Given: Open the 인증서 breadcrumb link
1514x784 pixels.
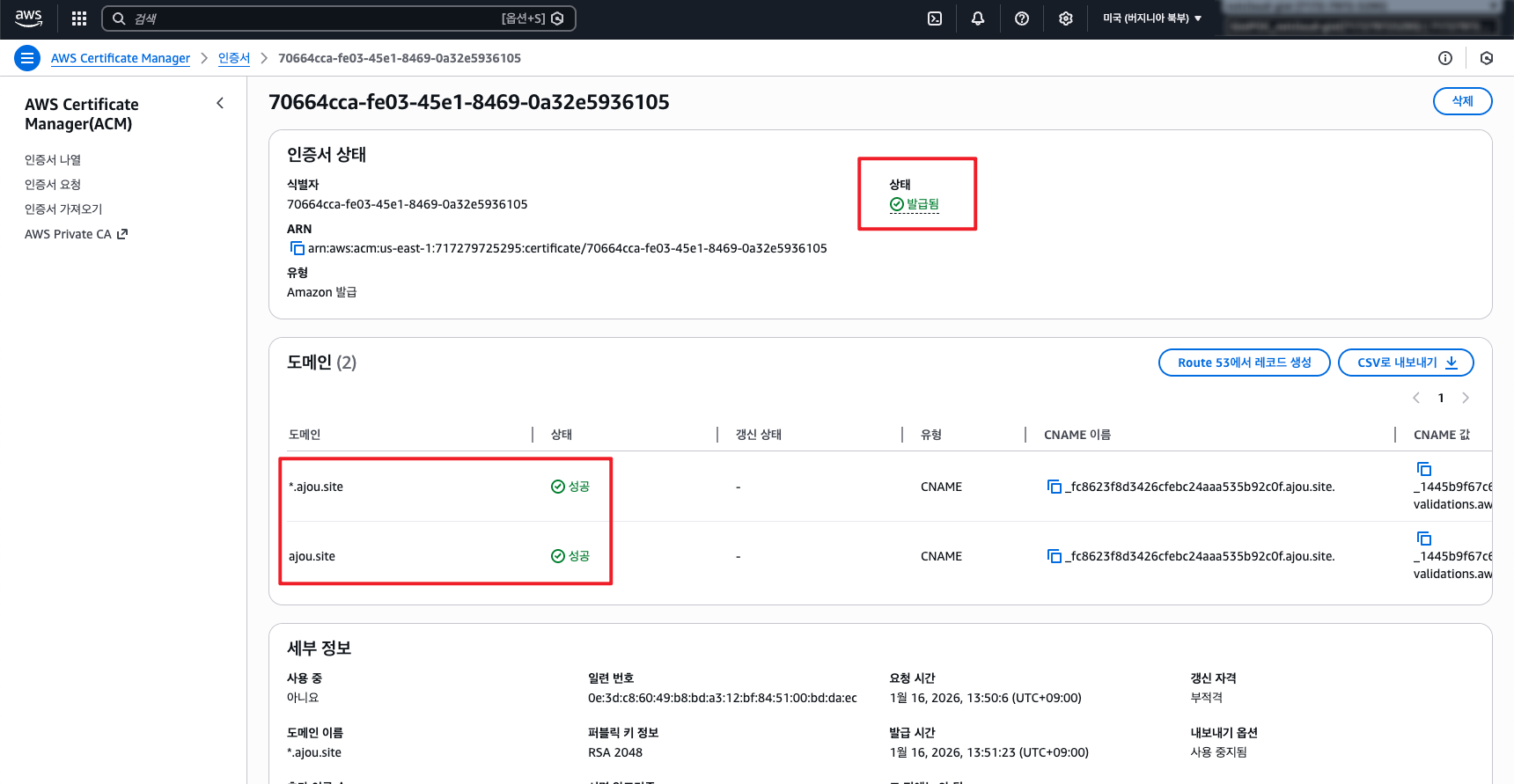Looking at the screenshot, I should tap(234, 58).
